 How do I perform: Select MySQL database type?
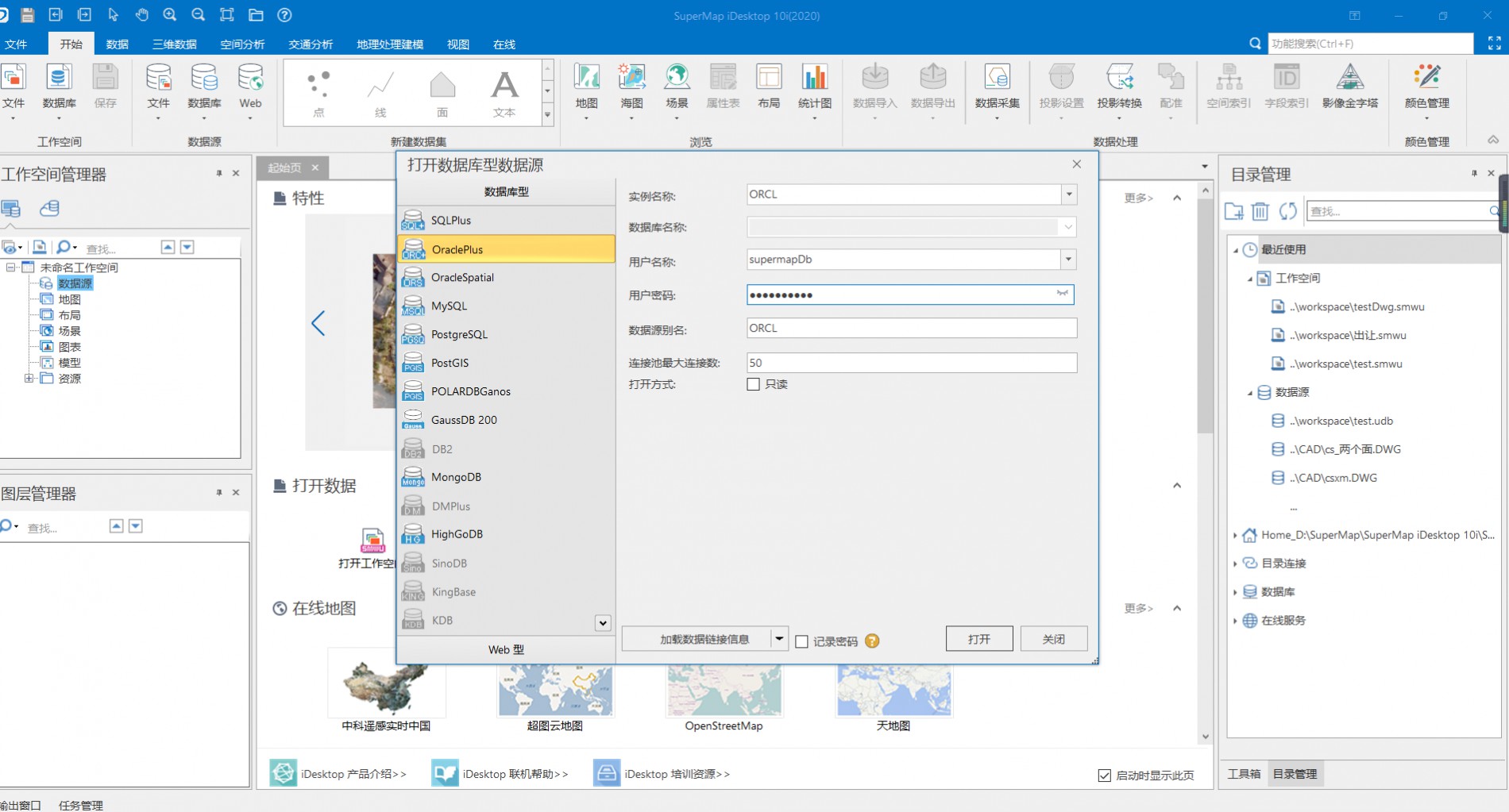pos(506,306)
